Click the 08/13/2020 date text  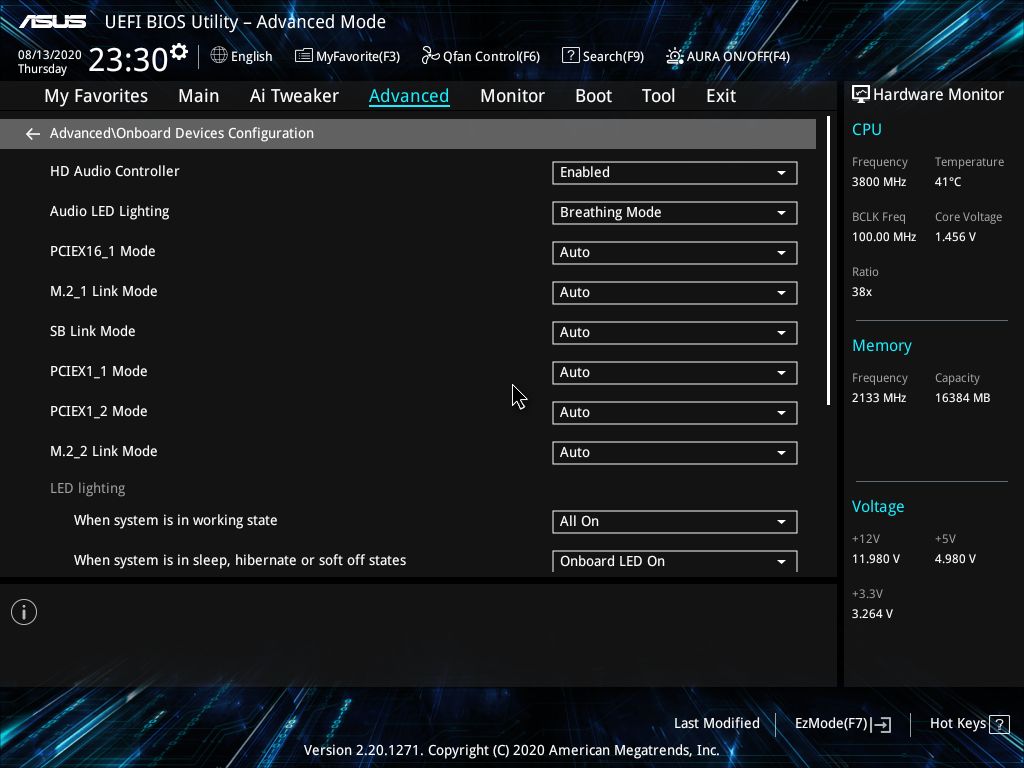(50, 55)
